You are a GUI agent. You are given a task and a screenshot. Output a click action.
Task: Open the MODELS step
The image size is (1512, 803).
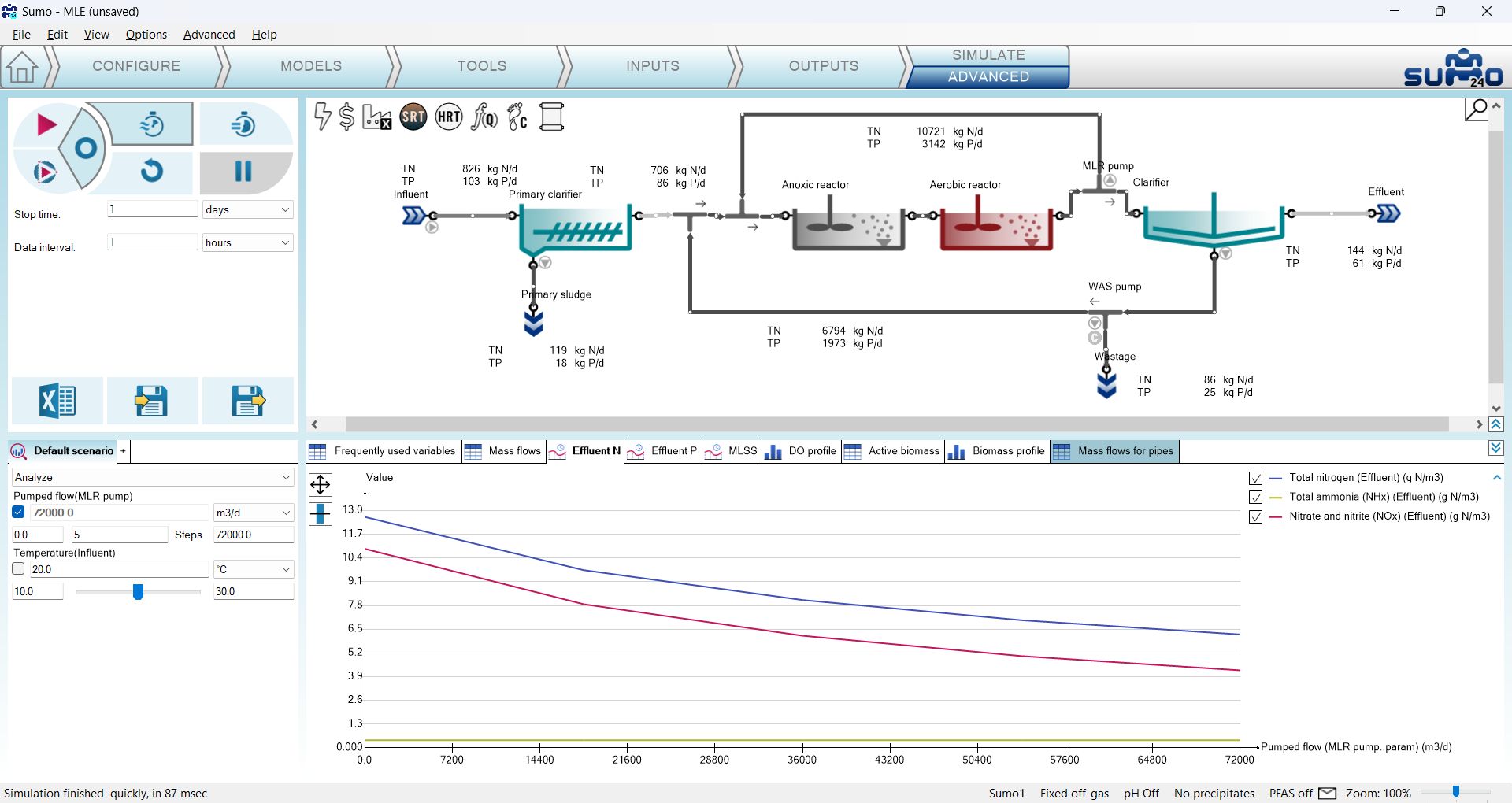311,66
